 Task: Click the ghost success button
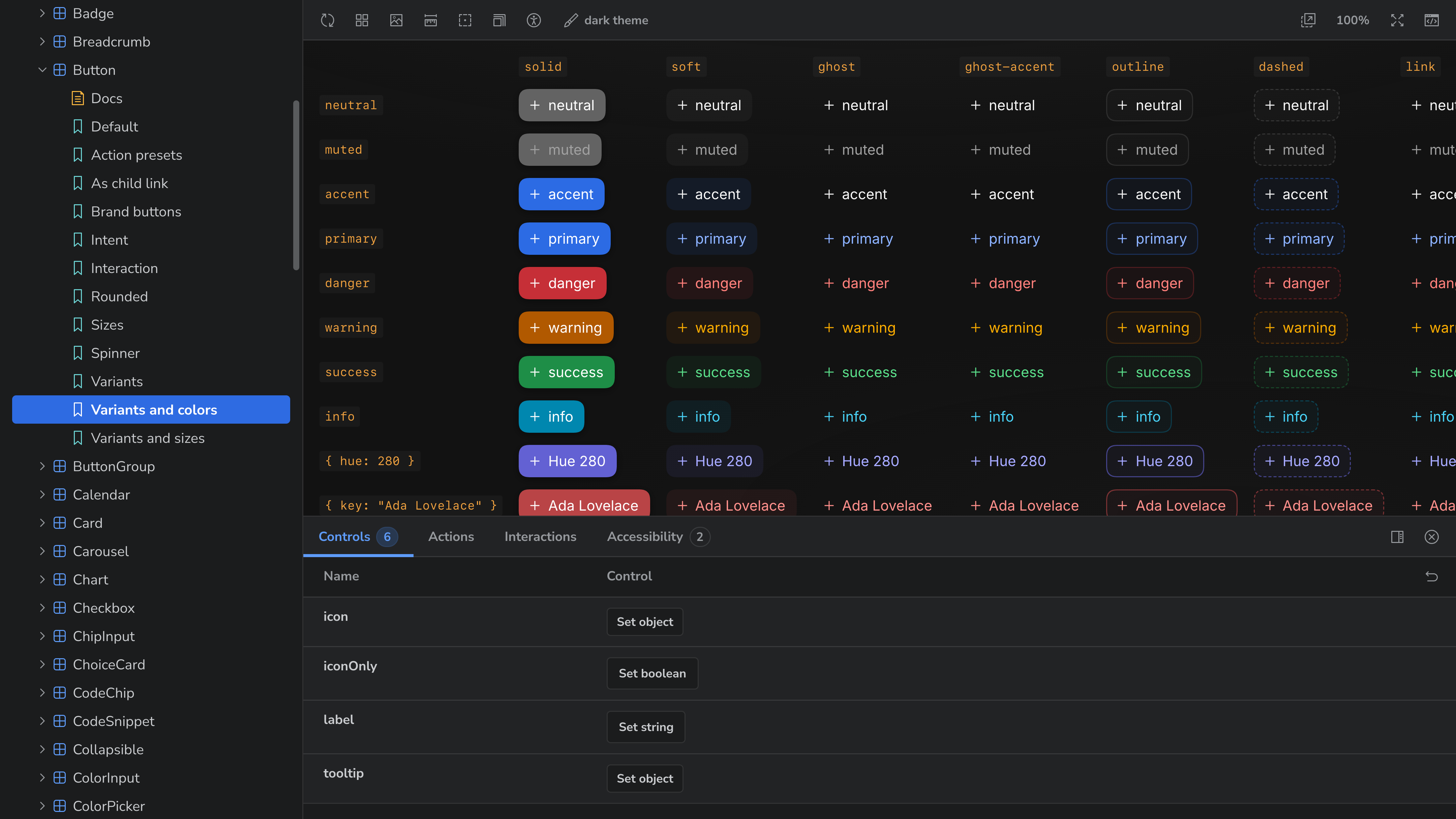pyautogui.click(x=860, y=372)
